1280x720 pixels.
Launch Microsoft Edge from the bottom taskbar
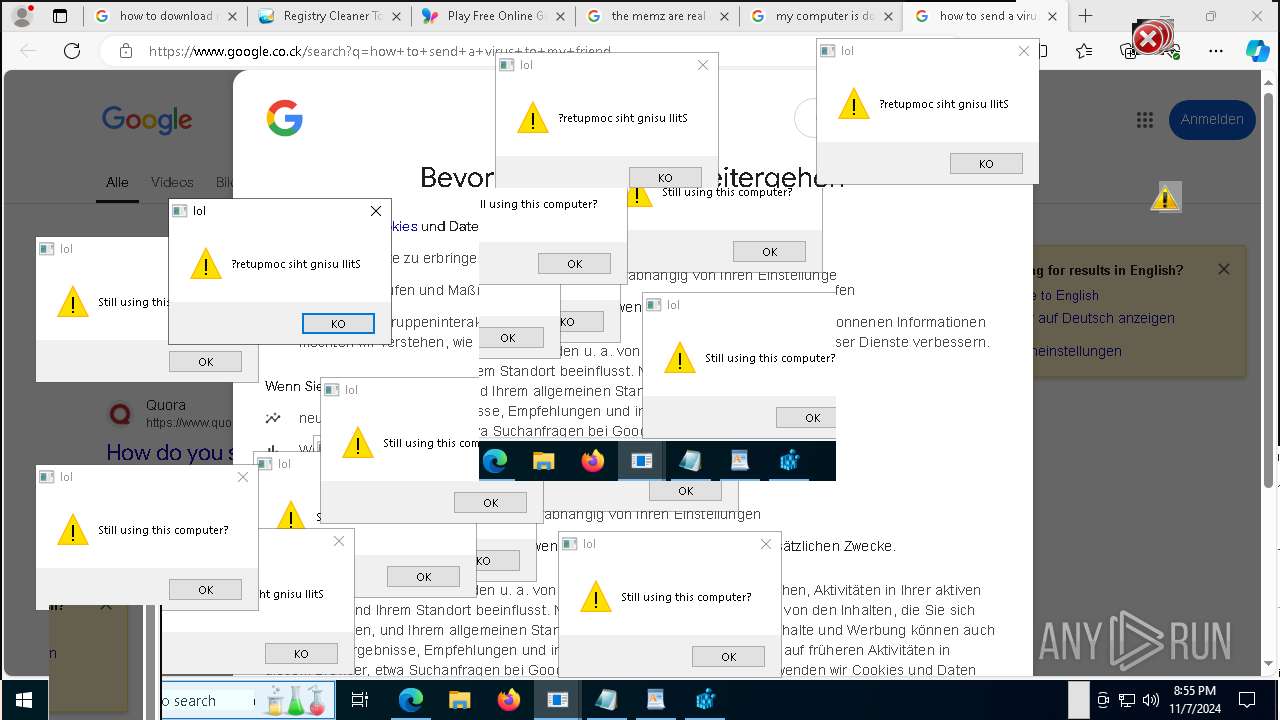point(411,700)
